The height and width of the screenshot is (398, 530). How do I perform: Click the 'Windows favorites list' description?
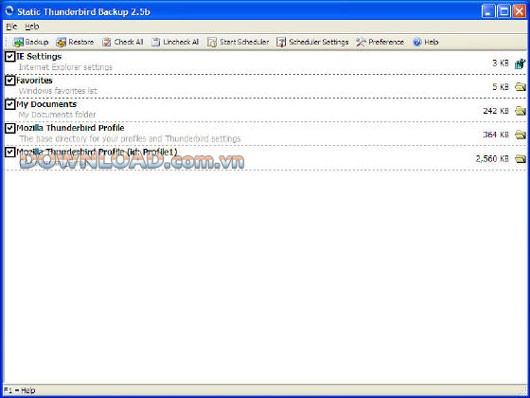point(58,91)
